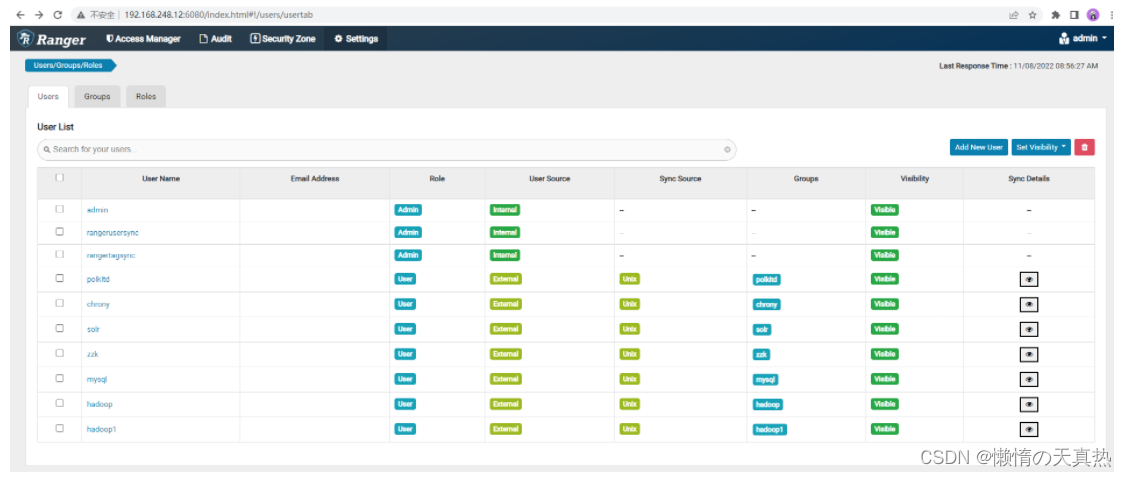View sync details for chrony

click(1029, 305)
